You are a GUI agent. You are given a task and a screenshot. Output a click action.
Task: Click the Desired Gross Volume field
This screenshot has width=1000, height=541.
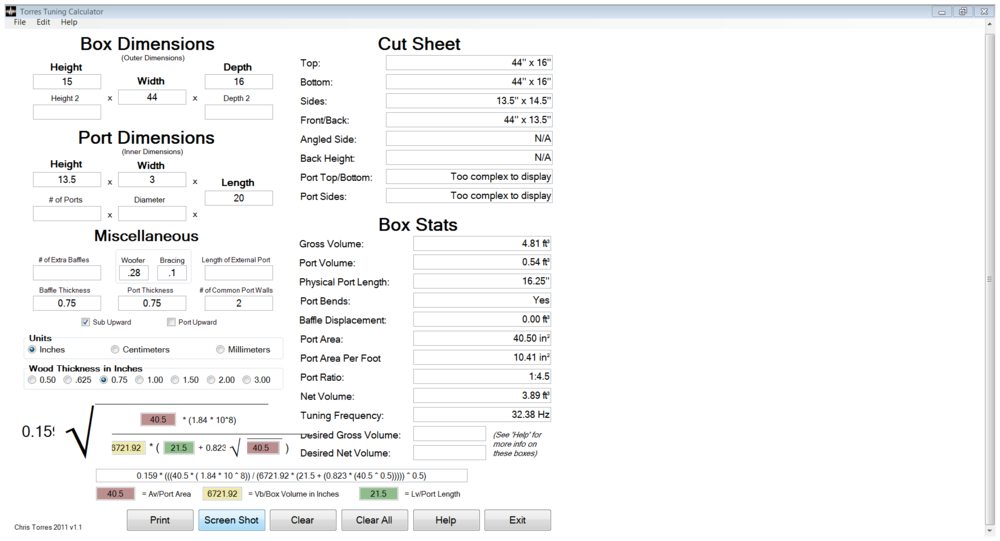[x=449, y=435]
